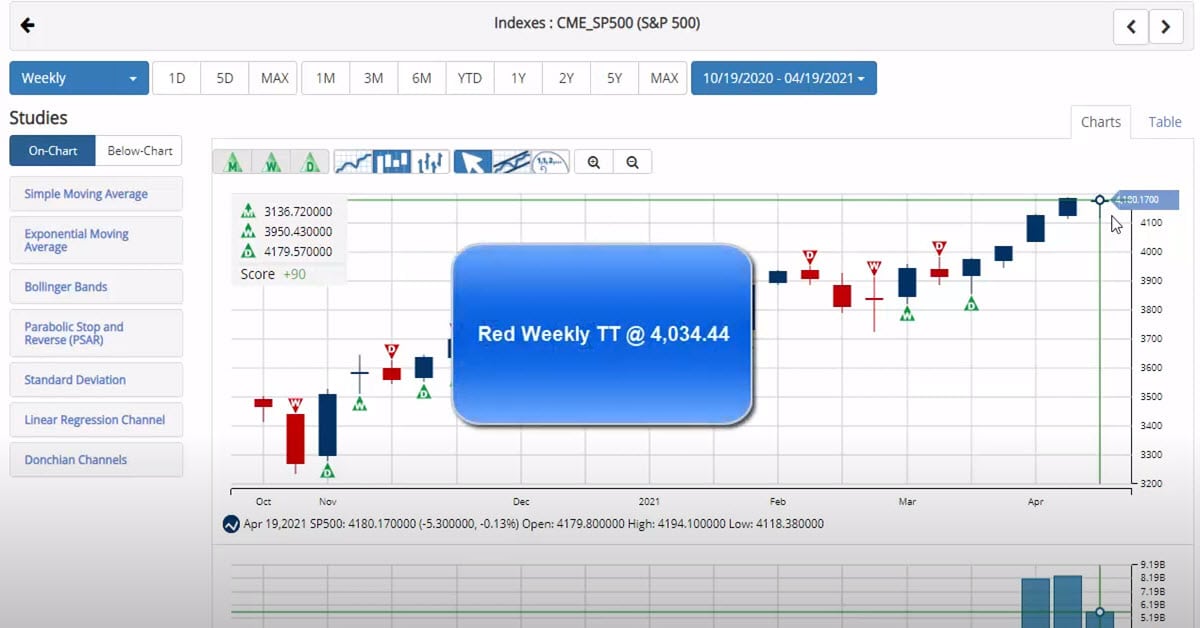Select the Below-Chart studies tab

tap(139, 150)
